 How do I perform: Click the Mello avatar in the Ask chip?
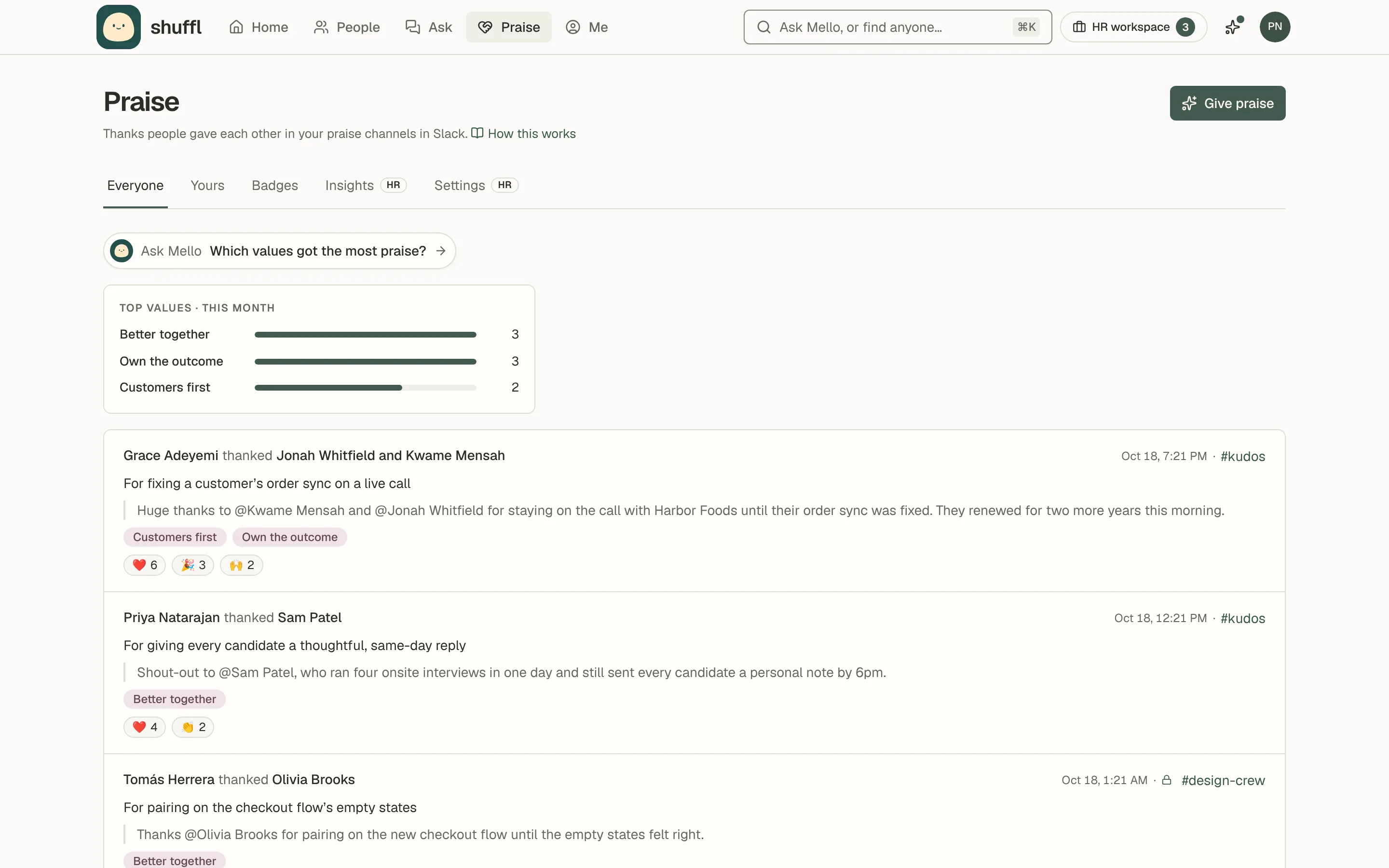point(122,251)
